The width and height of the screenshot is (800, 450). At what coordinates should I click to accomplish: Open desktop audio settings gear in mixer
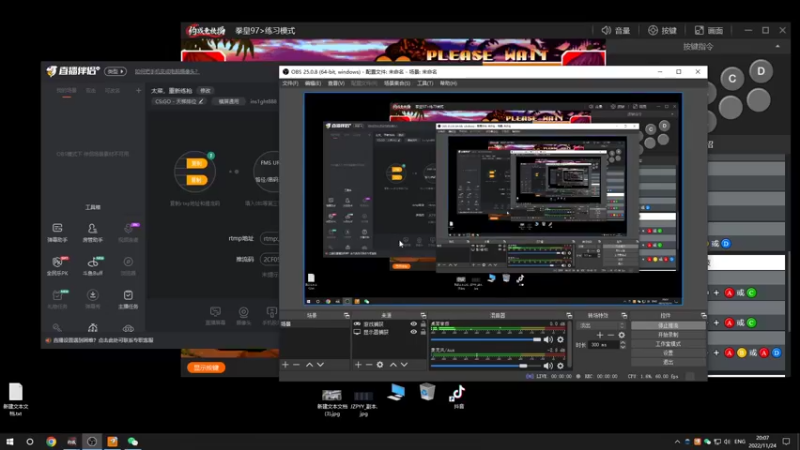[560, 339]
